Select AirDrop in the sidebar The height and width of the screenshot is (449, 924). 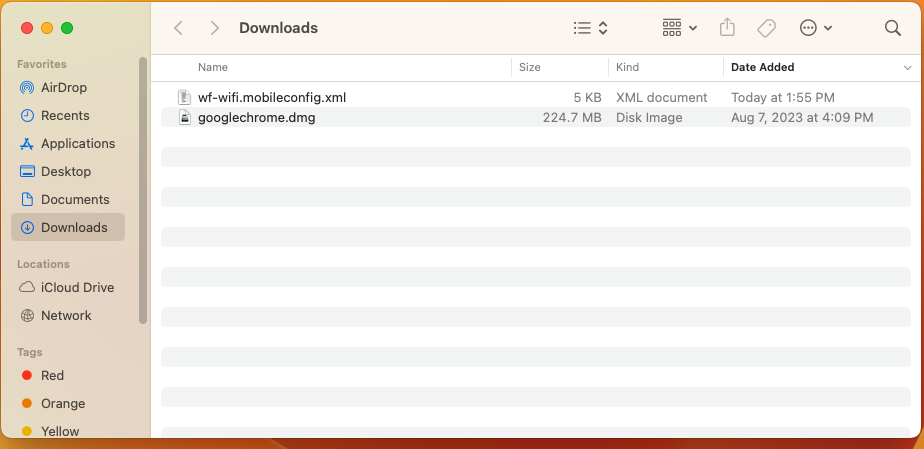click(68, 88)
